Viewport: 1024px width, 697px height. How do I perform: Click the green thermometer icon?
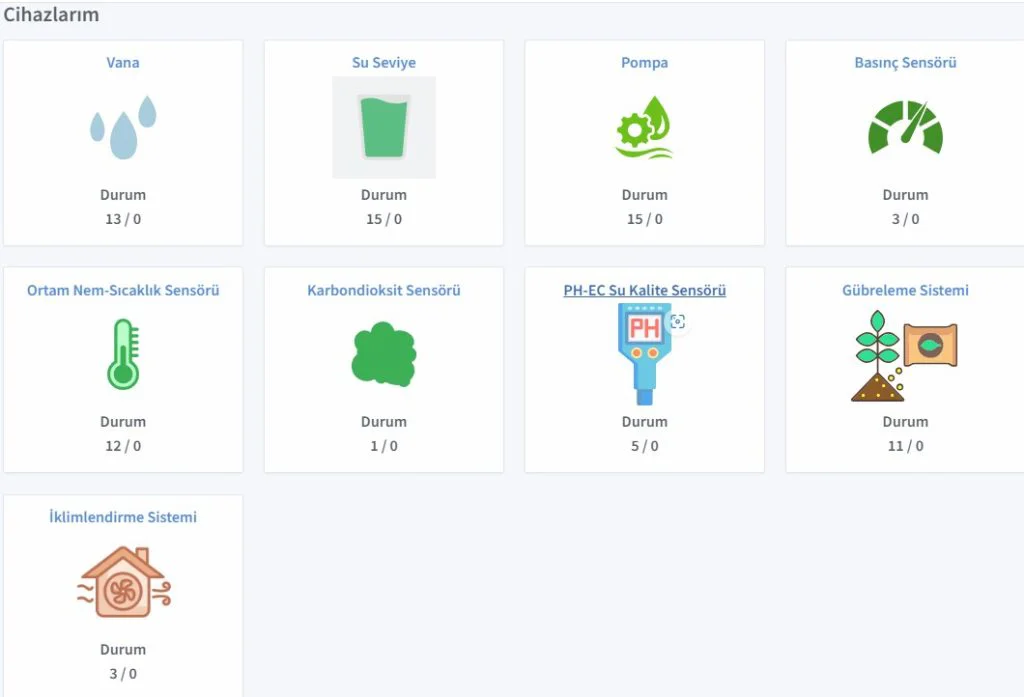123,354
